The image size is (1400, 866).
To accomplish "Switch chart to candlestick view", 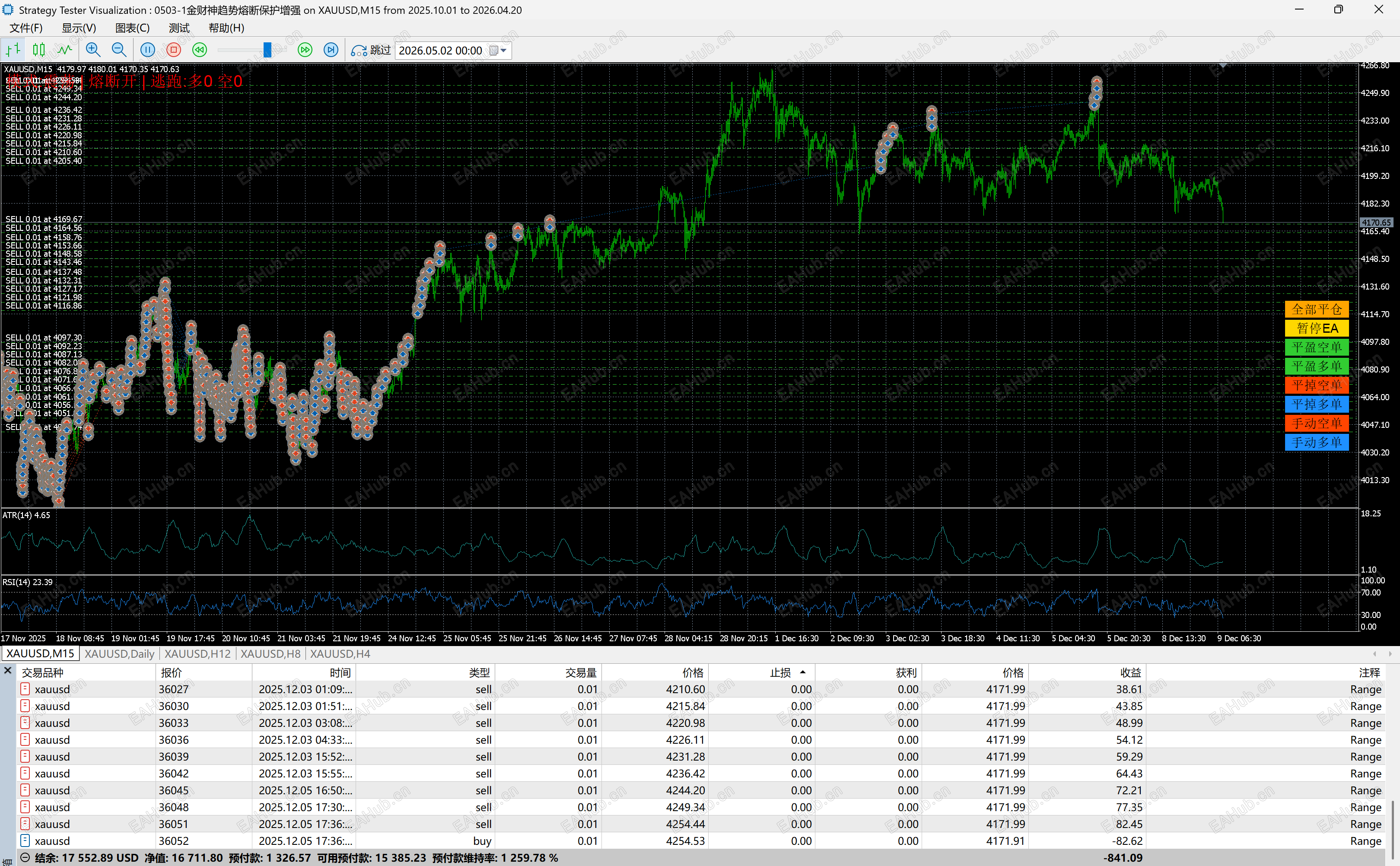I will pyautogui.click(x=39, y=50).
